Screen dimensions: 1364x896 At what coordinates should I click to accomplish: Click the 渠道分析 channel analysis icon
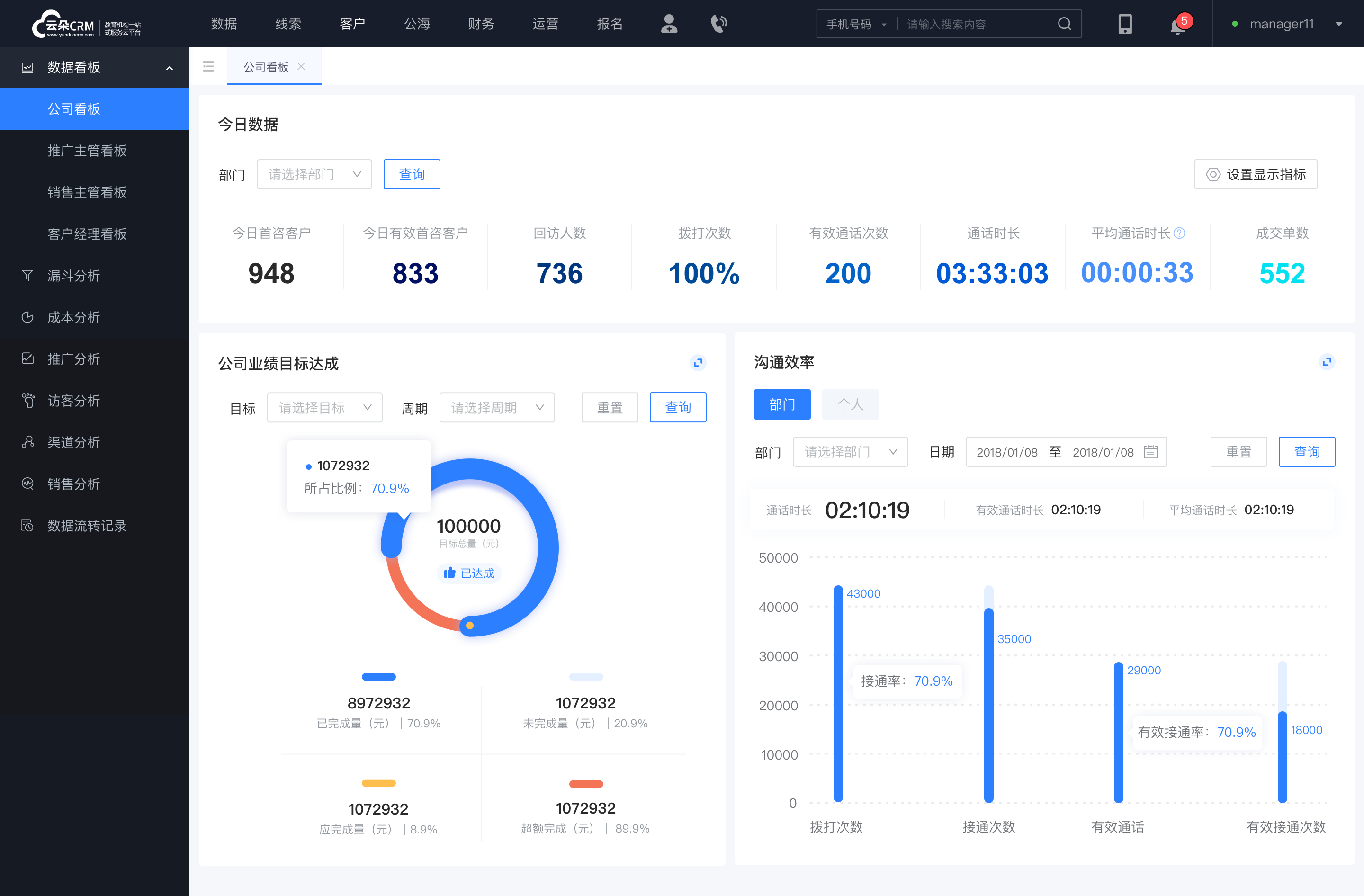point(28,440)
